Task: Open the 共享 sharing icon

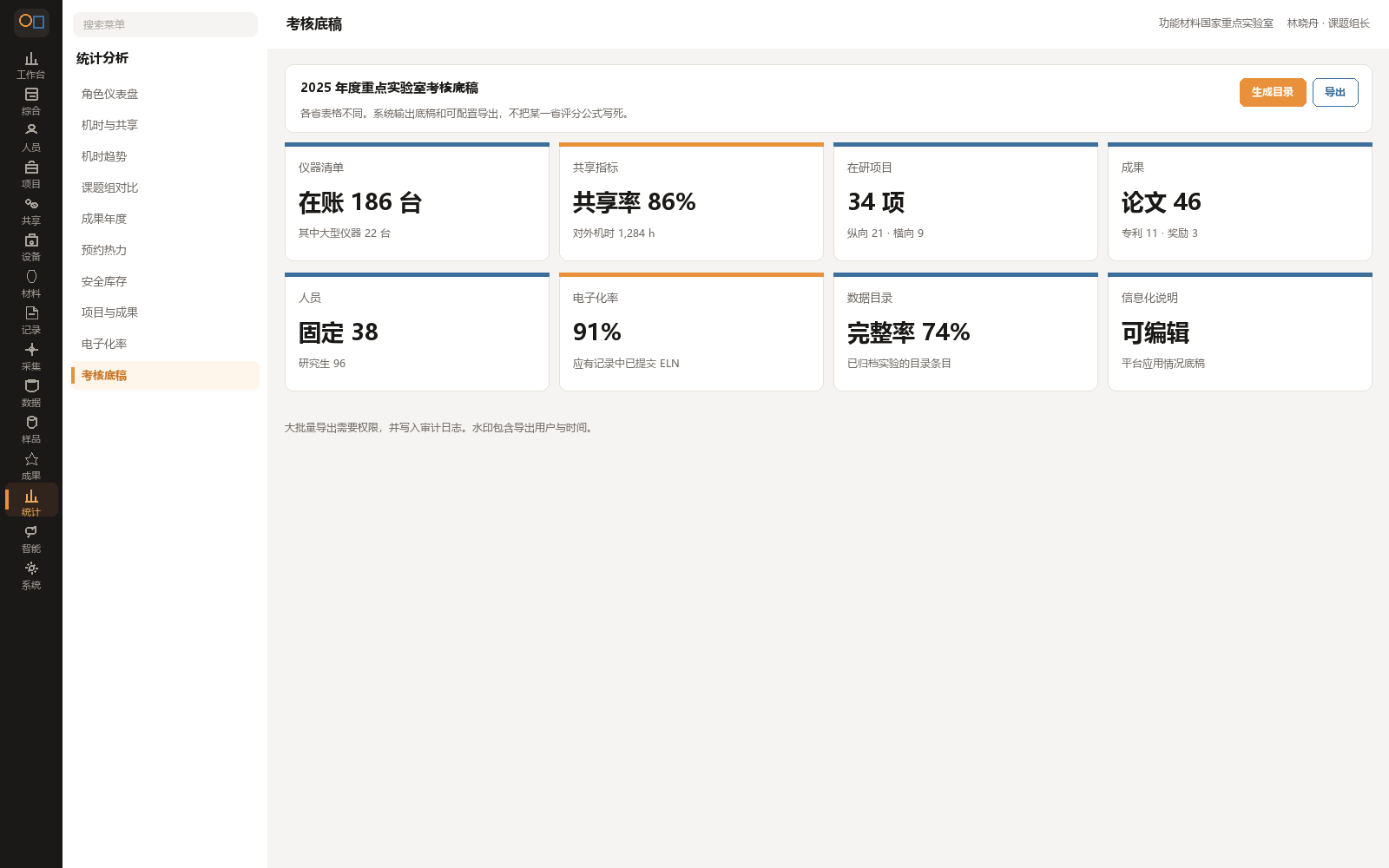Action: pos(31,212)
